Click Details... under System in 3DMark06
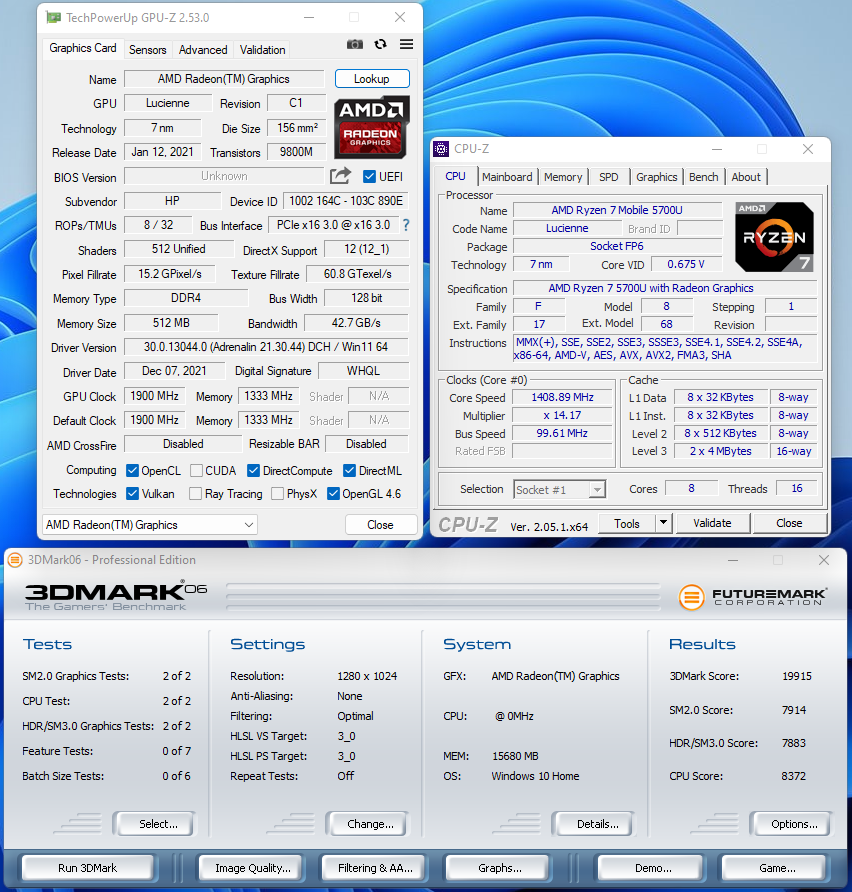This screenshot has height=892, width=852. (594, 824)
